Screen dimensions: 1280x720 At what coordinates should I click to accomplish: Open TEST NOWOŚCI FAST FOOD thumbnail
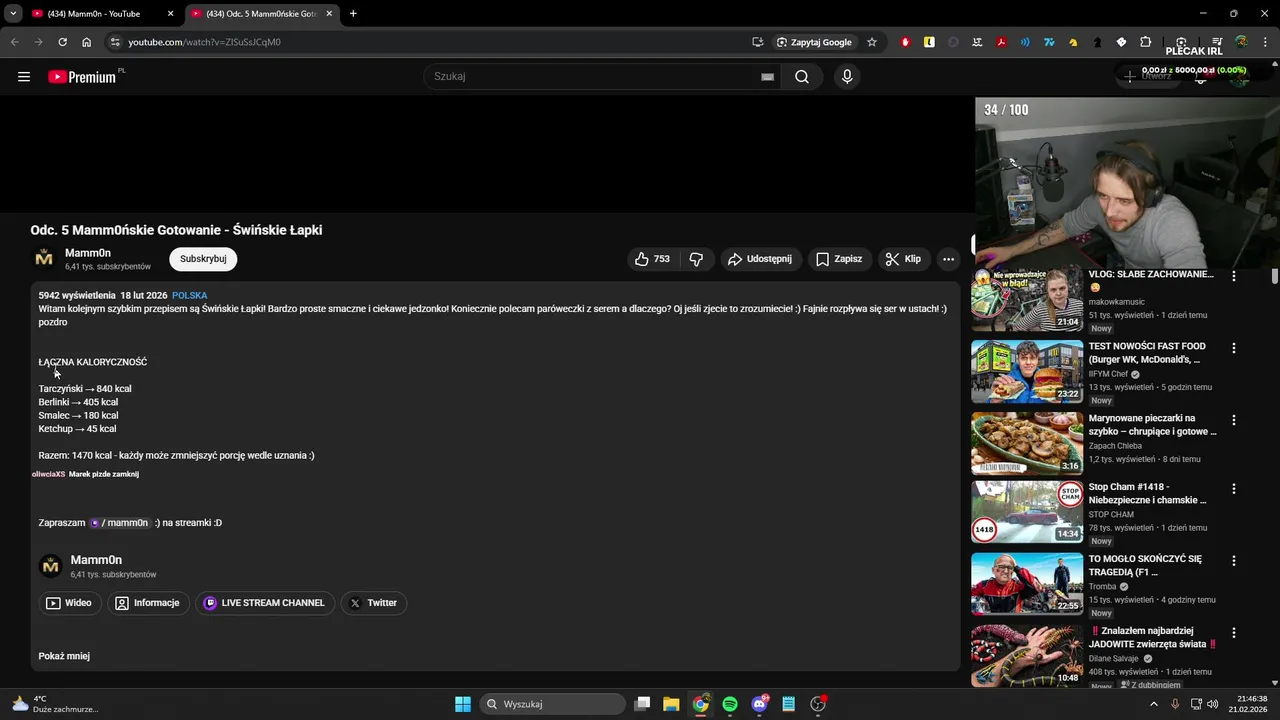1027,371
